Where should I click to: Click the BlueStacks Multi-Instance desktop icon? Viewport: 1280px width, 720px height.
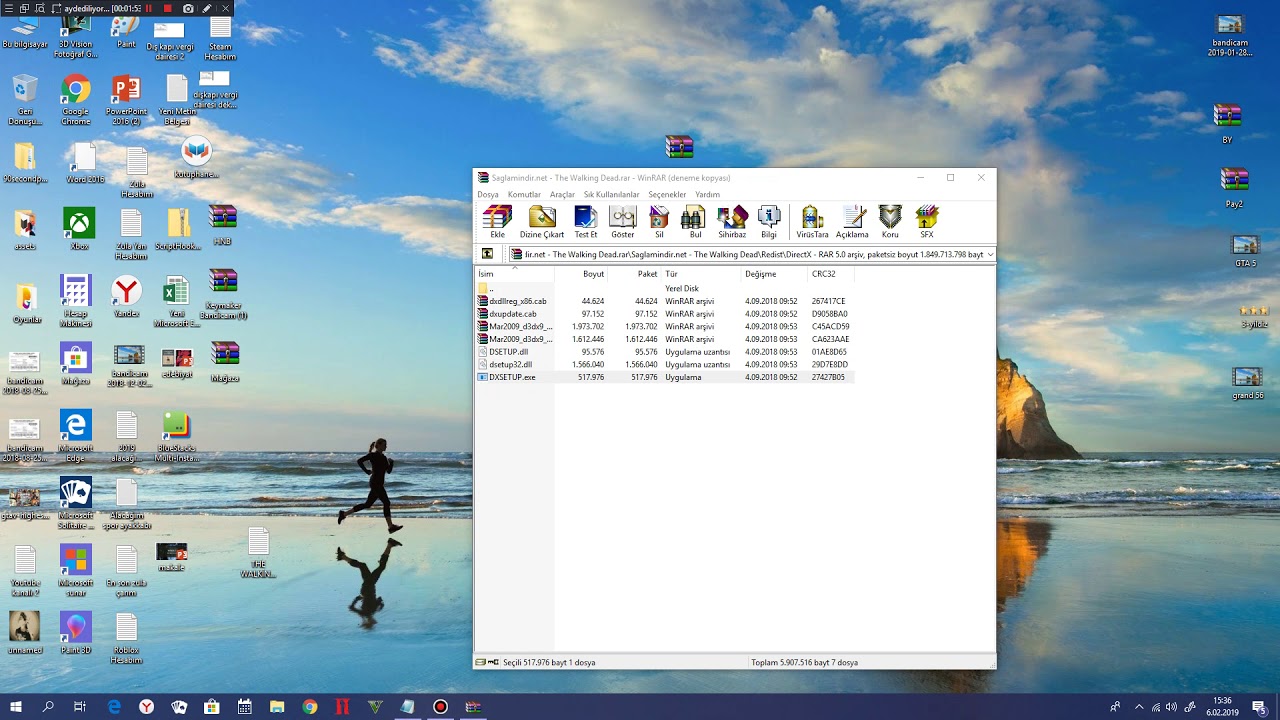click(x=177, y=437)
